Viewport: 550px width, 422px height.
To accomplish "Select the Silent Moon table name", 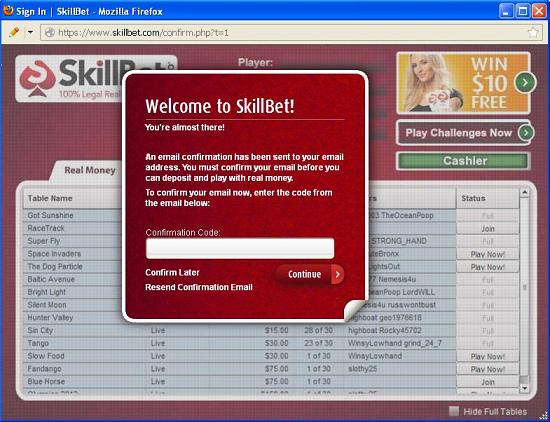I will [47, 305].
